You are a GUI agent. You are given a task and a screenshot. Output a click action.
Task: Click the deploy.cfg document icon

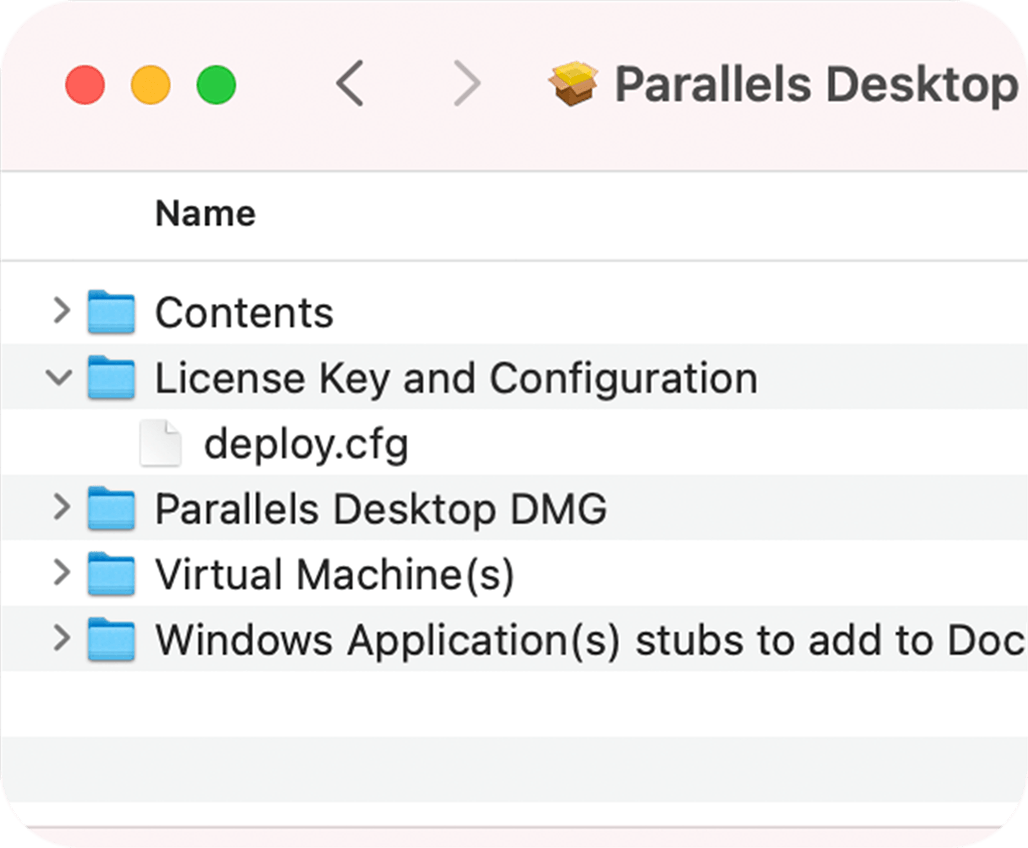(x=160, y=443)
